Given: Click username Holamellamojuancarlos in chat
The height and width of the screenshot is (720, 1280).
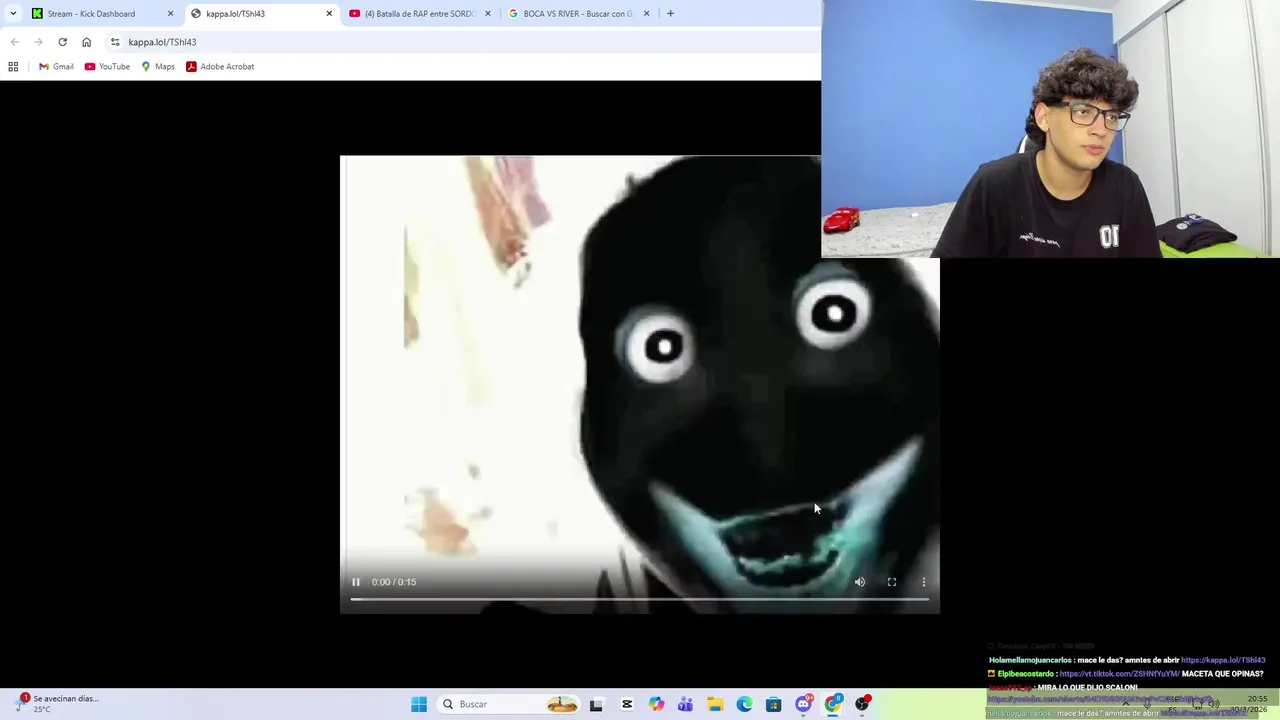Looking at the screenshot, I should pos(1031,660).
